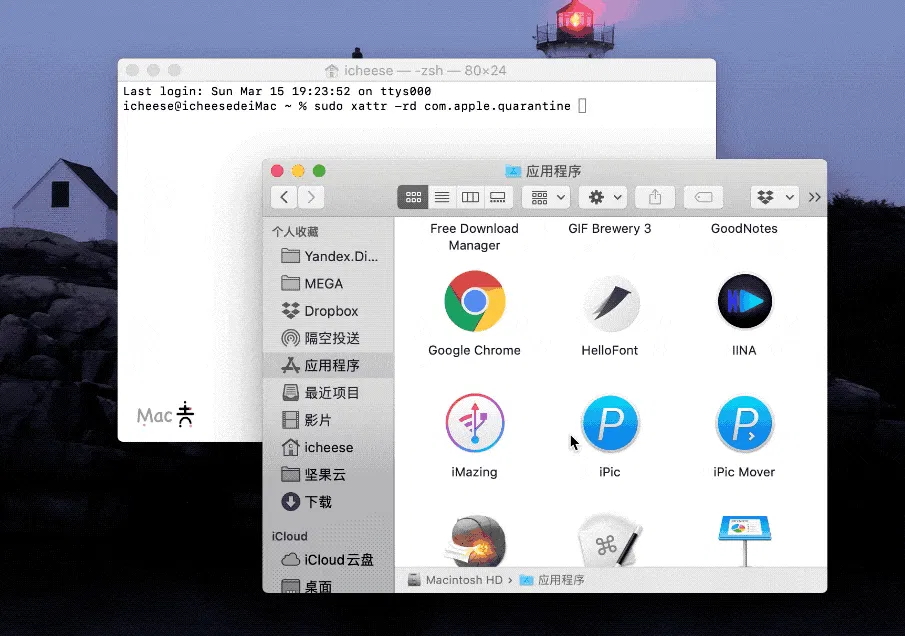The height and width of the screenshot is (636, 905).
Task: Click the iPic application icon
Action: click(609, 424)
